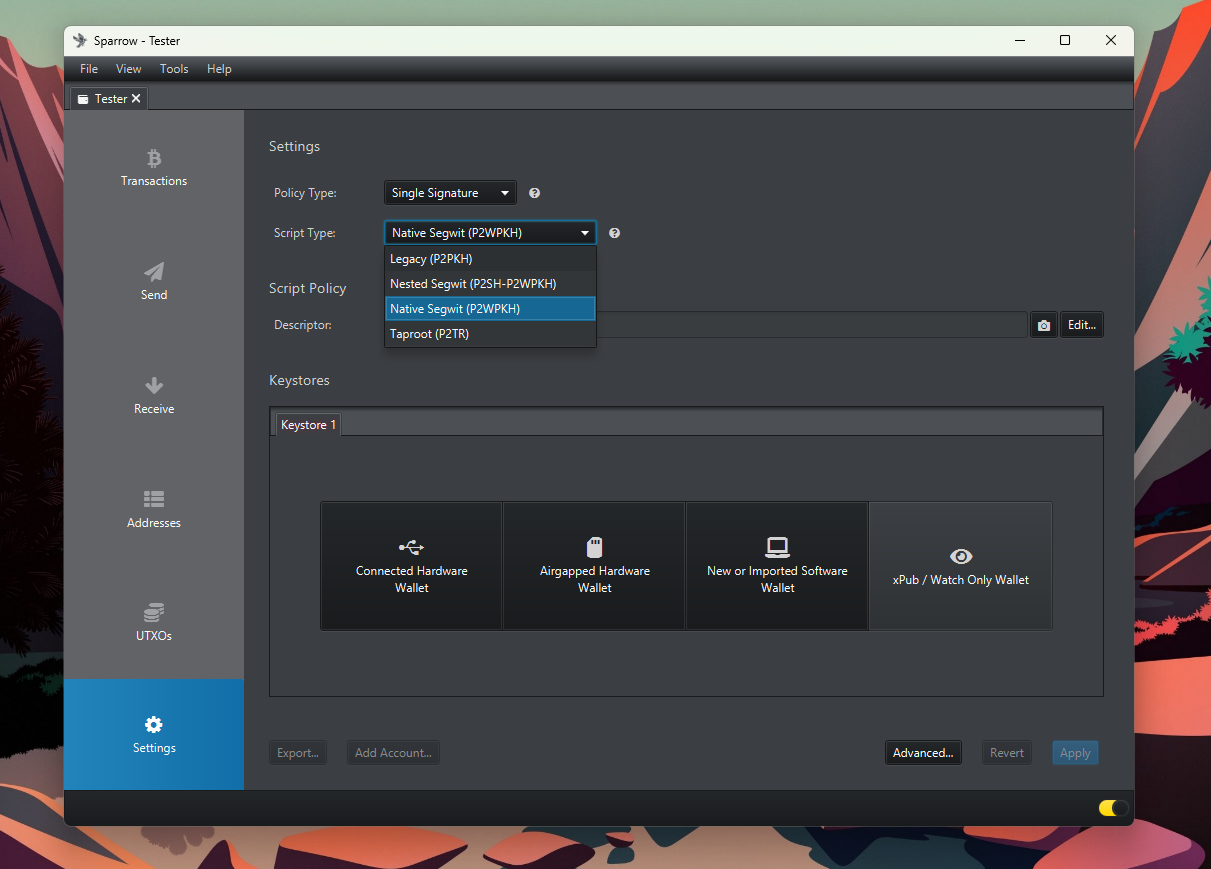This screenshot has width=1211, height=869.
Task: Click the Advanced... button
Action: coord(923,753)
